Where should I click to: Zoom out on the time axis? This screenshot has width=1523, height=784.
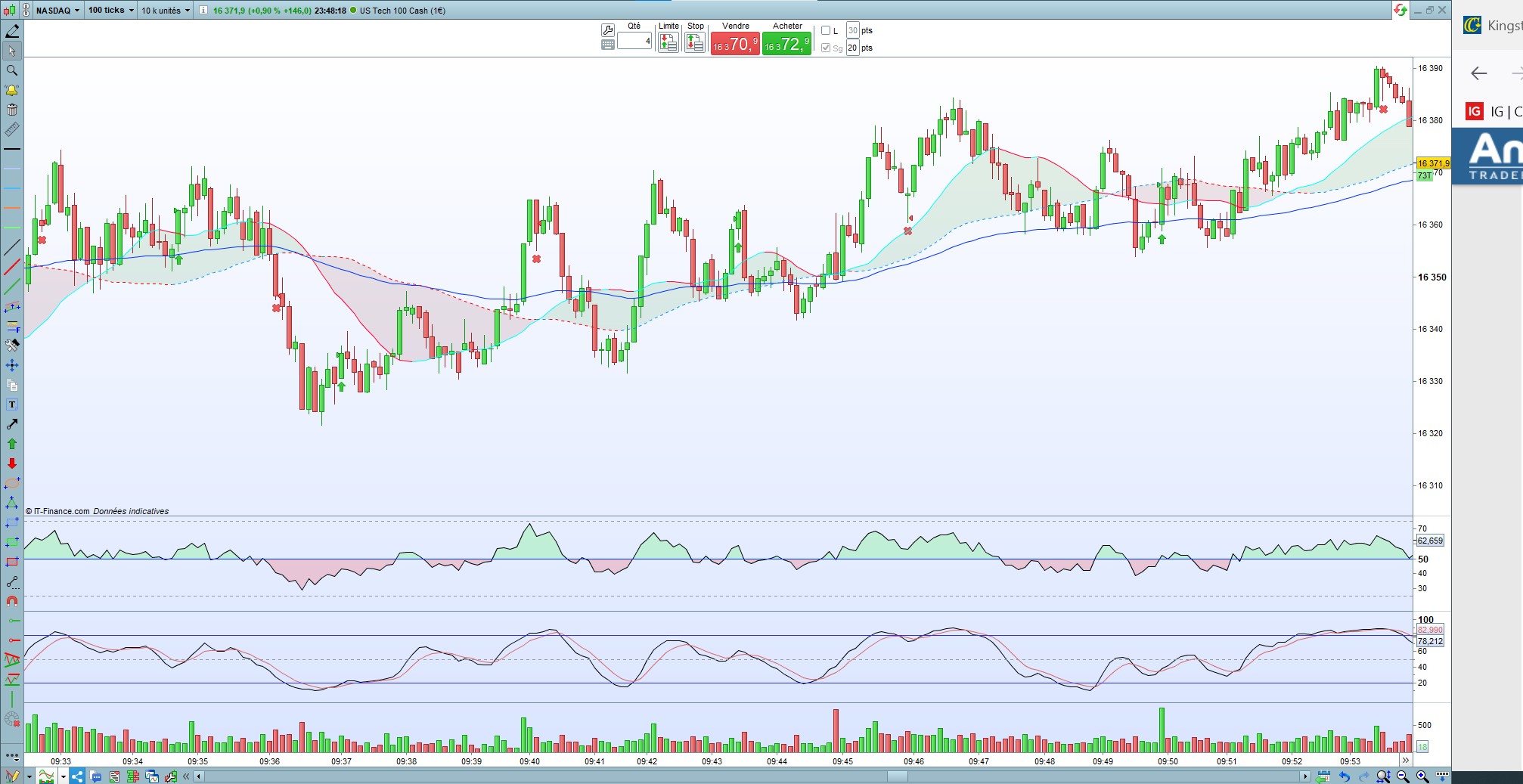1403,776
